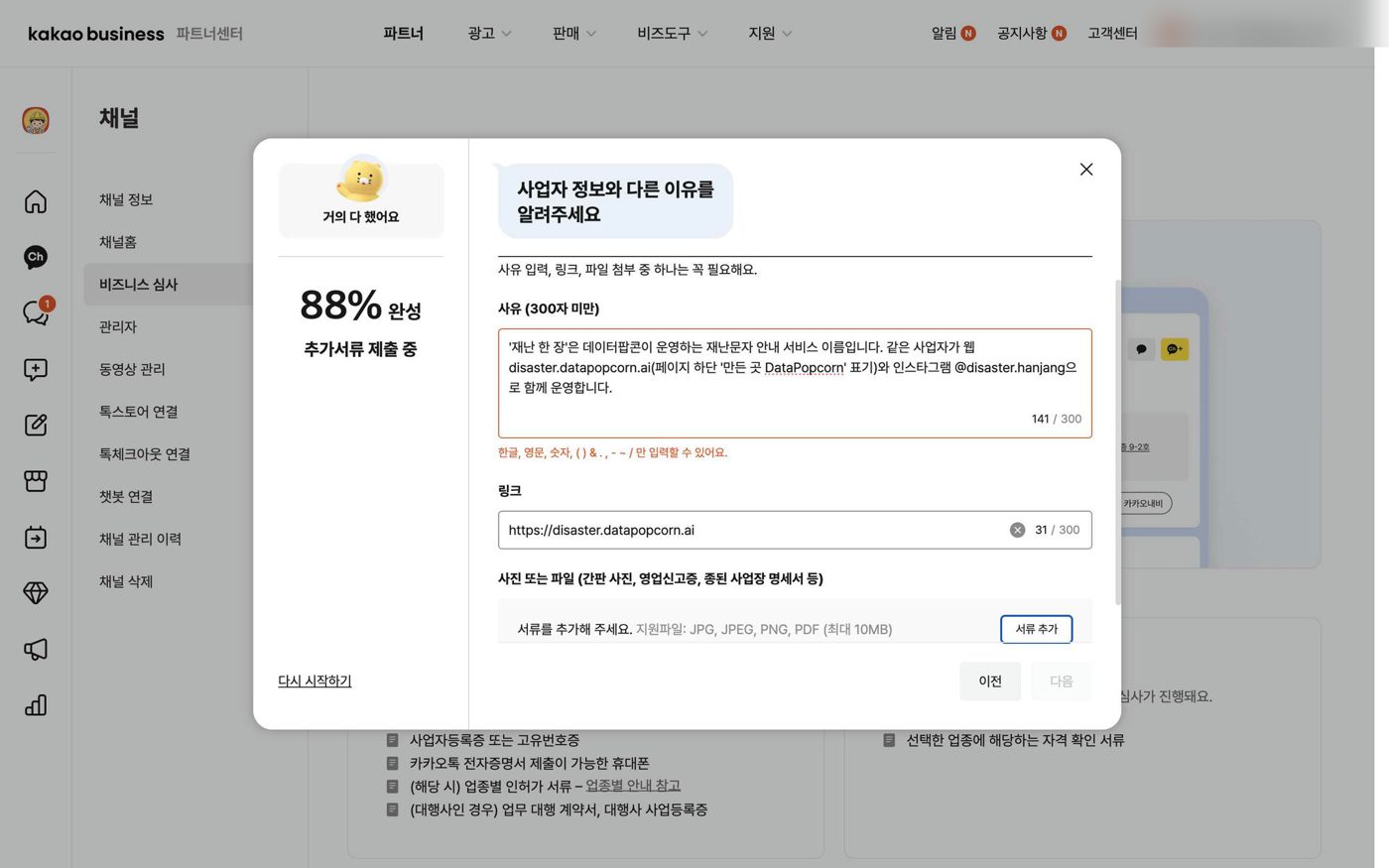Open 고객센터 link
The image size is (1389, 868).
1112,34
